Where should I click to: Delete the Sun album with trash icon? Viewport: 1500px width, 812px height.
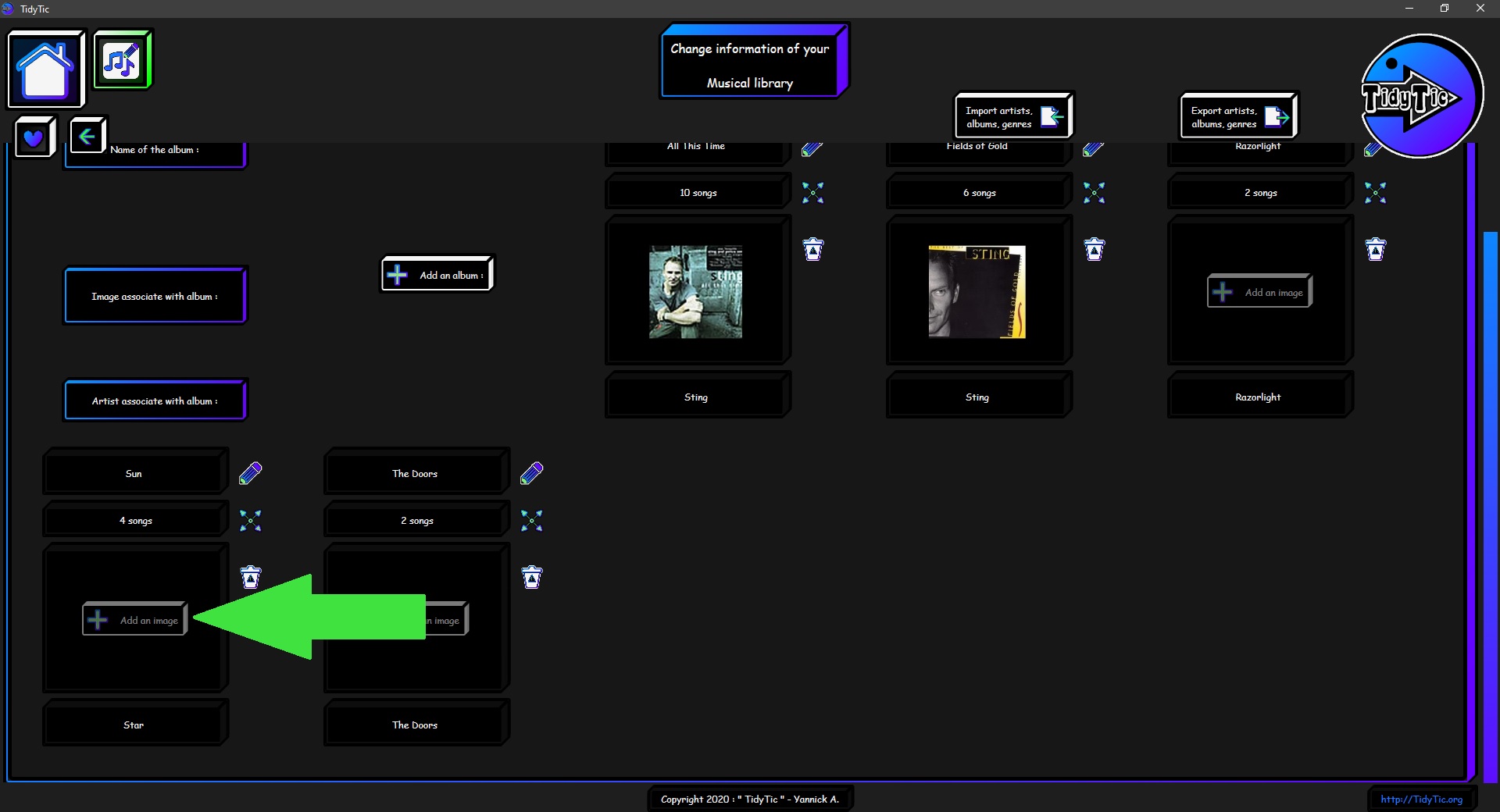click(x=251, y=577)
